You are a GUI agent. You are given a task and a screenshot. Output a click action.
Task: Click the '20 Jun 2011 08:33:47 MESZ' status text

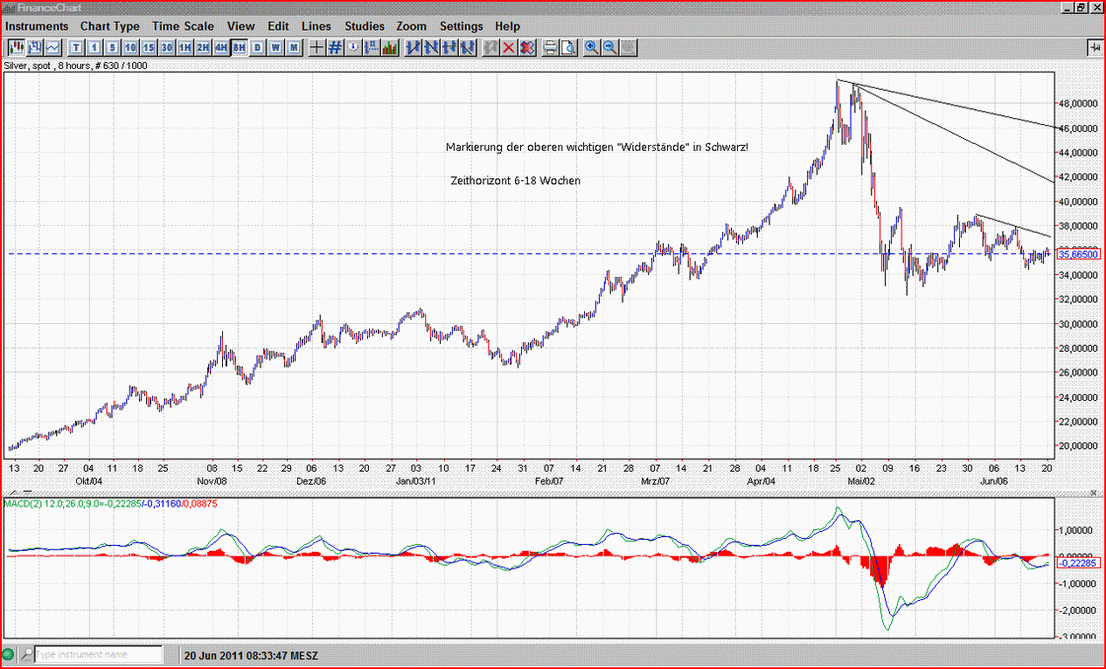(251, 655)
